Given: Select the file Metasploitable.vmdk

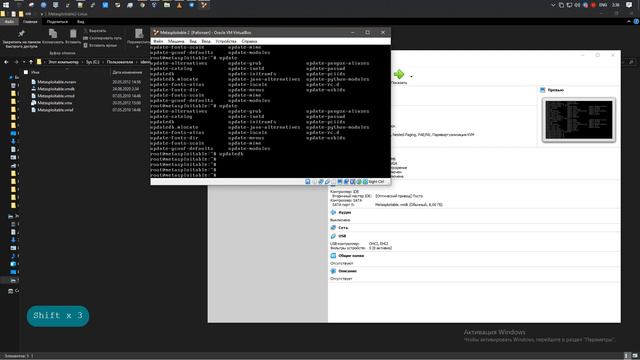Looking at the screenshot, I should pos(56,89).
